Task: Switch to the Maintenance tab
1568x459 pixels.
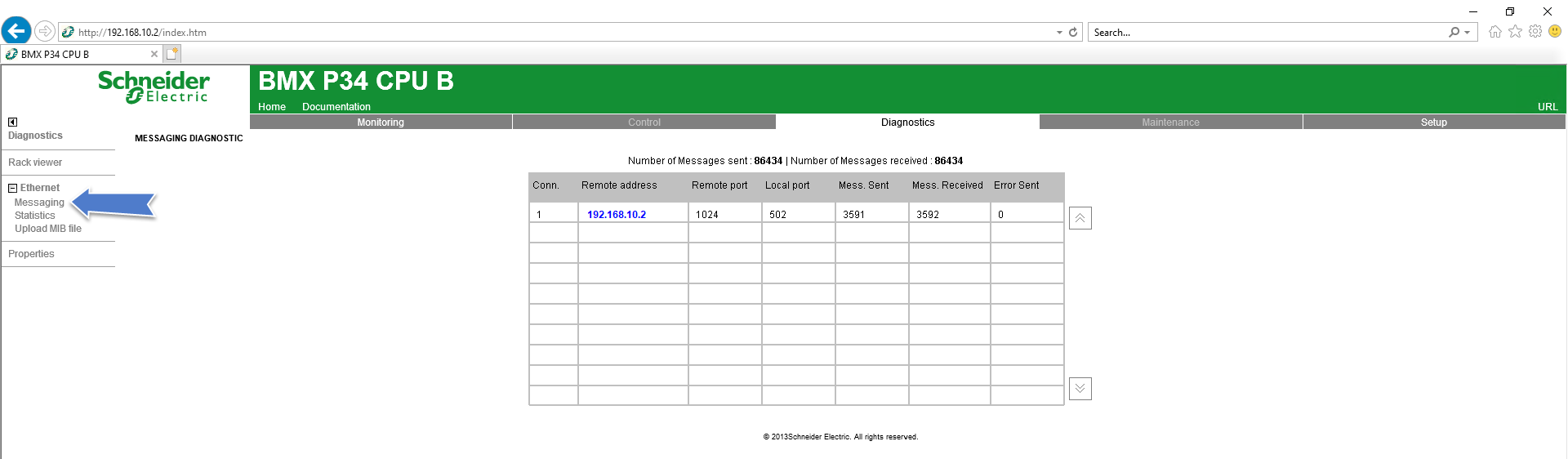Action: 1170,123
